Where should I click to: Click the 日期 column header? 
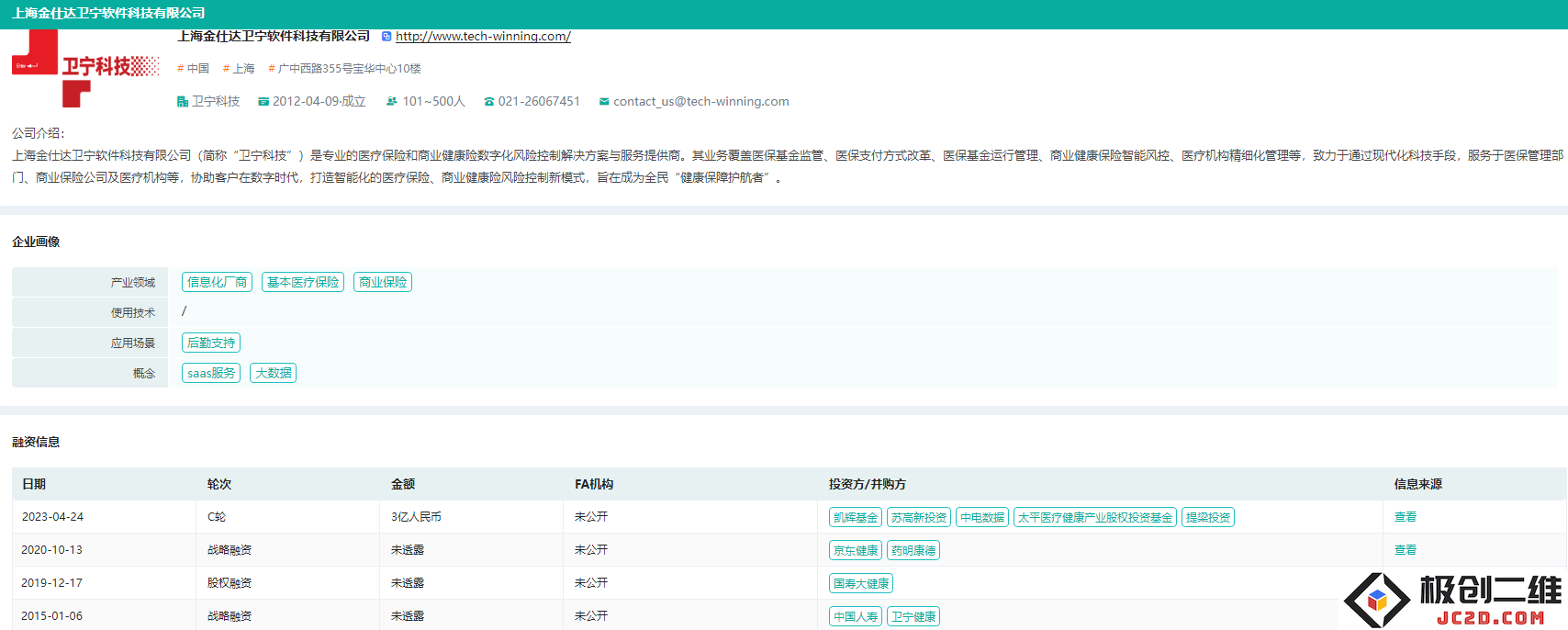pyautogui.click(x=34, y=484)
